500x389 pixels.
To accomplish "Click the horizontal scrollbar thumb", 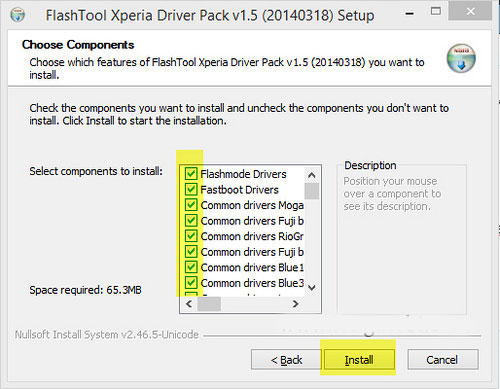I will (209, 304).
